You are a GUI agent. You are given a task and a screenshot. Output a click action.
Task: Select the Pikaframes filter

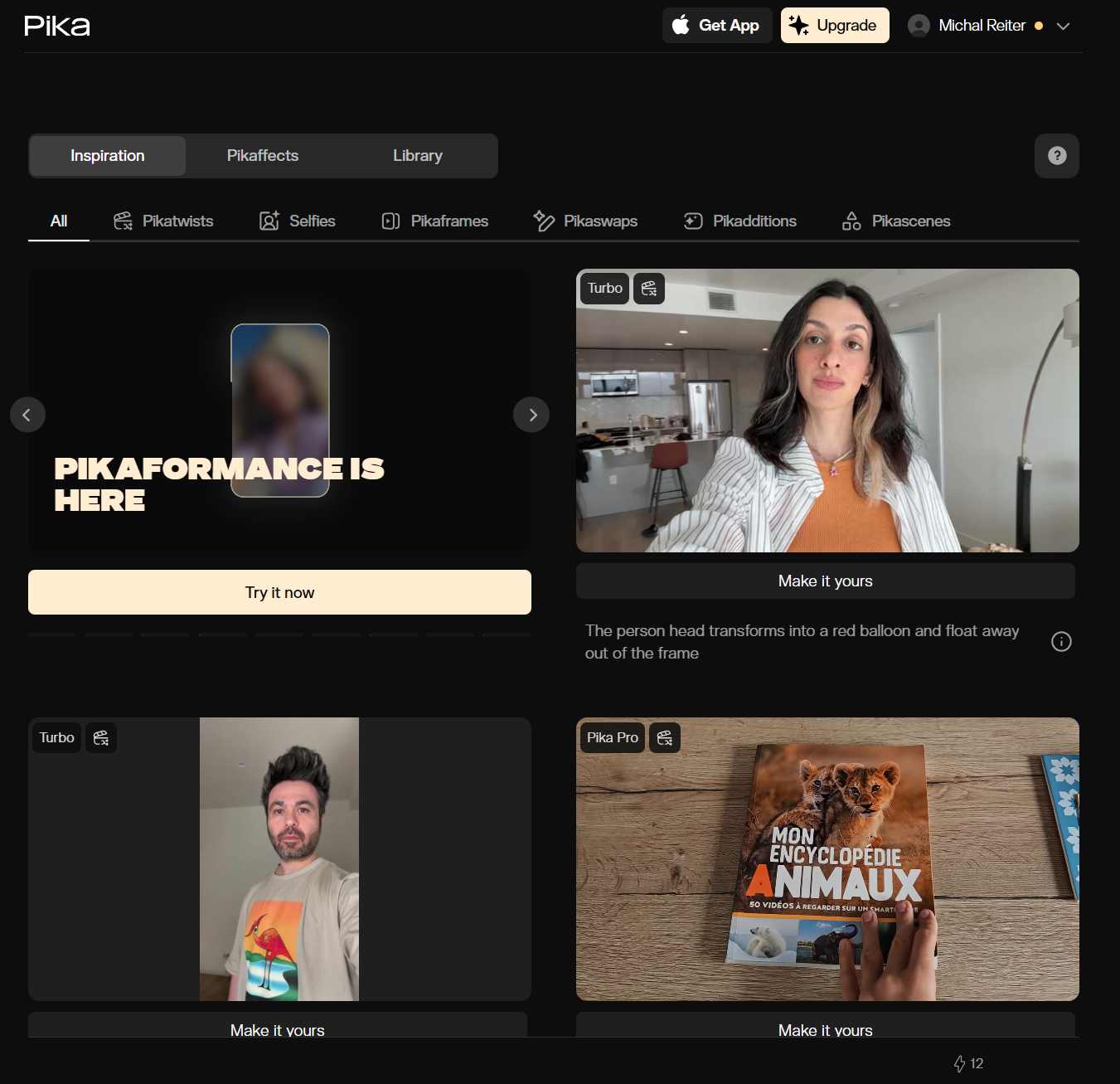coord(434,221)
